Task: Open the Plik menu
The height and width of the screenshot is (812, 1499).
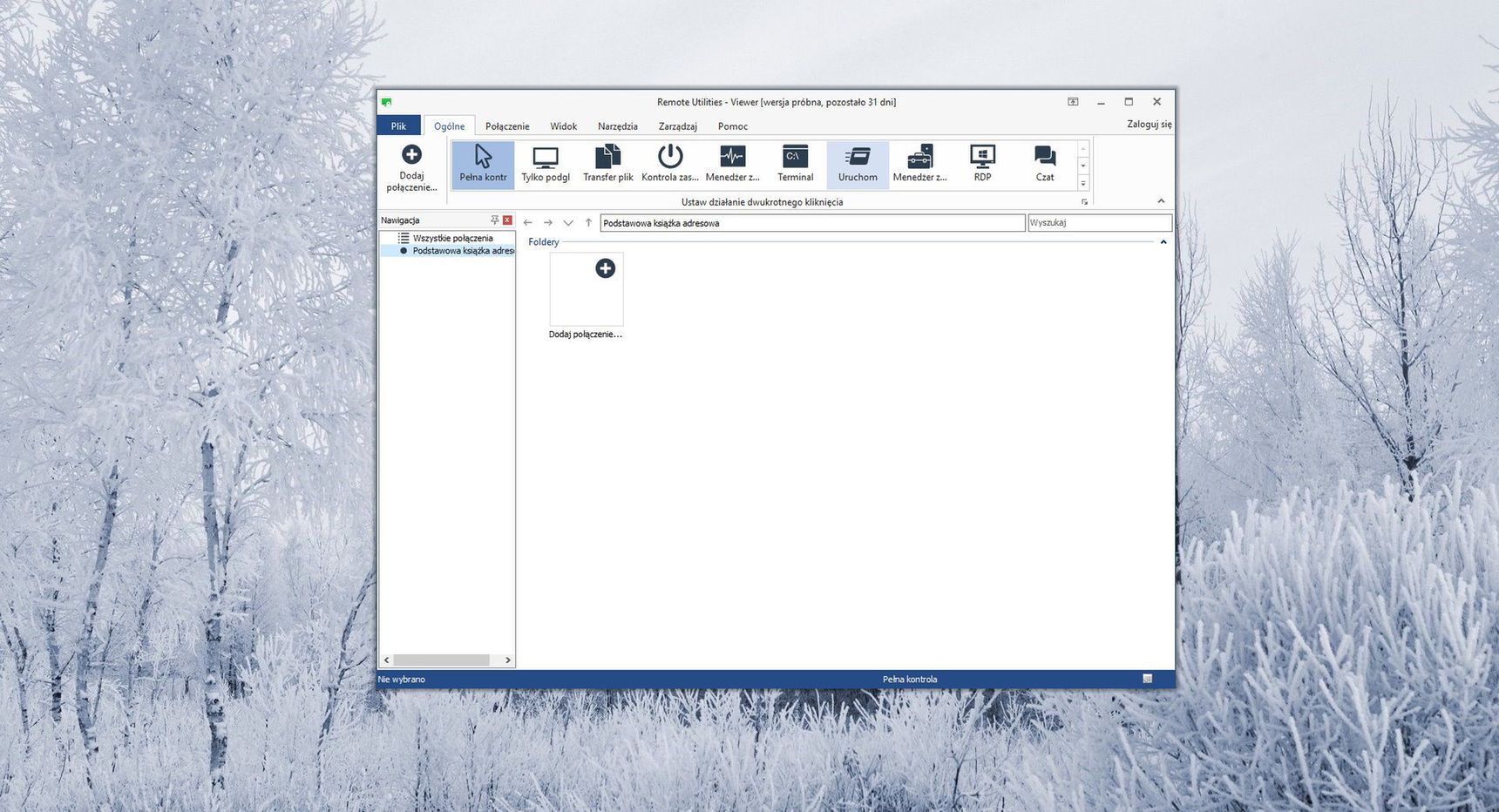Action: coord(398,126)
